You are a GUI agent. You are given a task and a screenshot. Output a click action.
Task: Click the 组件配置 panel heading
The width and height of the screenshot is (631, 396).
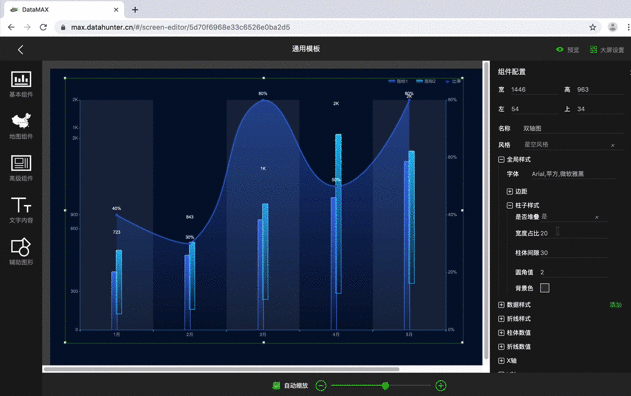[511, 72]
